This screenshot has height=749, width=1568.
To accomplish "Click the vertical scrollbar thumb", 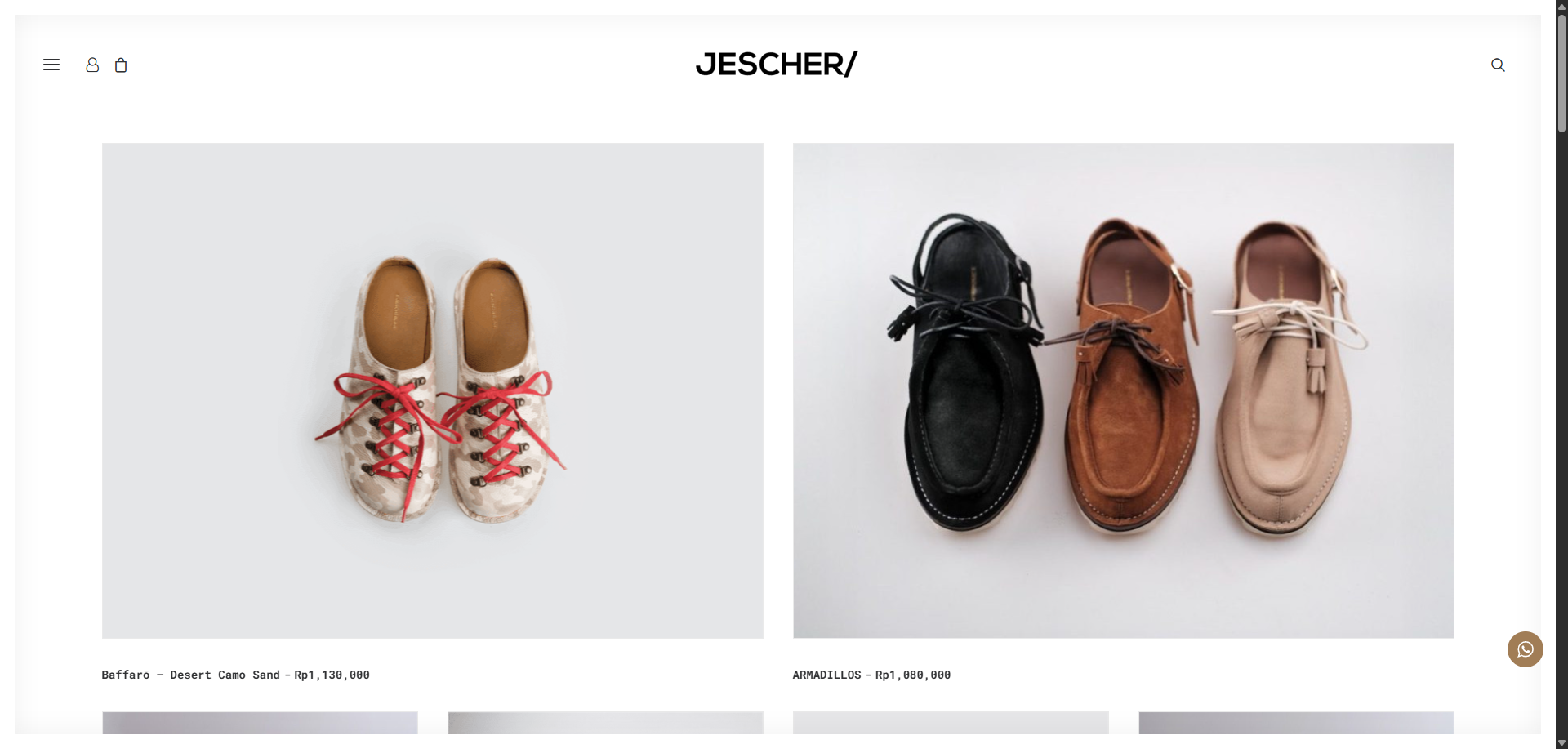I will click(x=1561, y=74).
